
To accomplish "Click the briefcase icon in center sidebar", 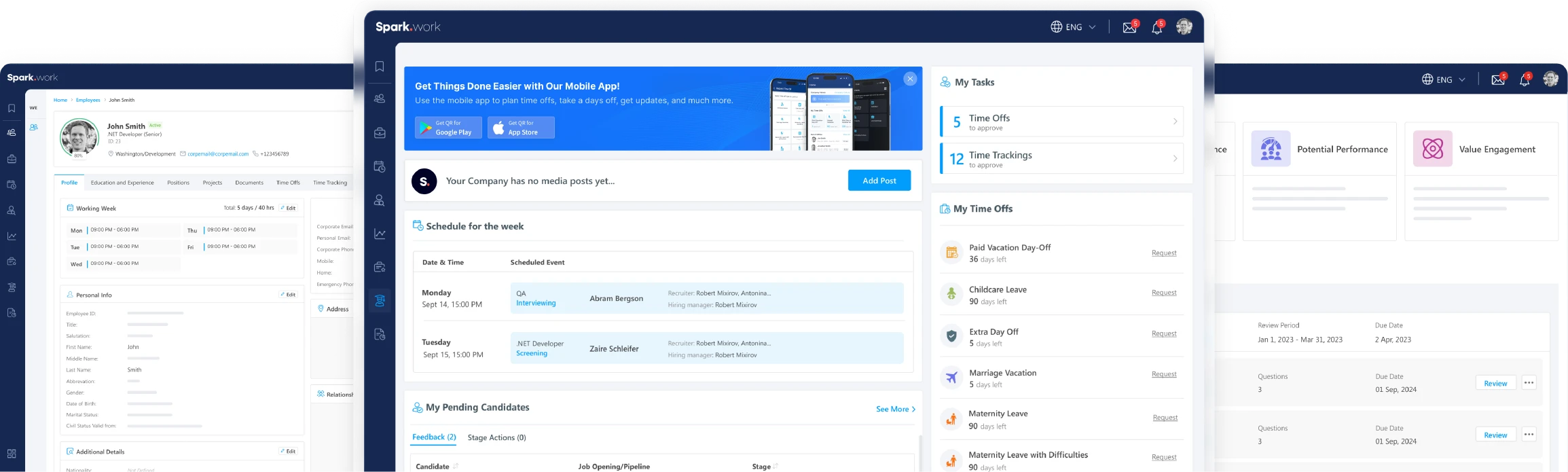I will 380,133.
